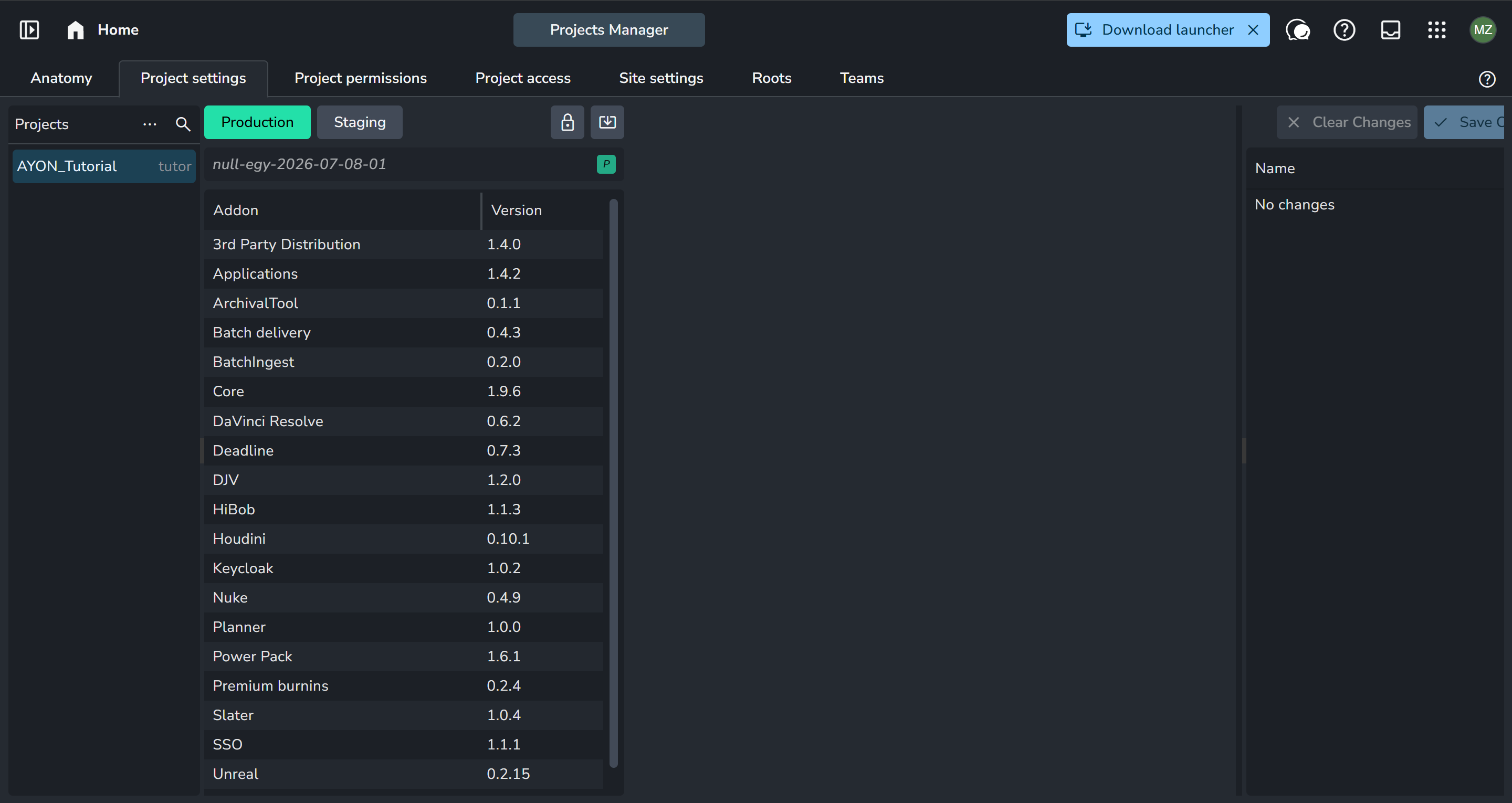Image resolution: width=1512 pixels, height=803 pixels.
Task: Select the BatchIngest addon row
Action: tap(404, 362)
